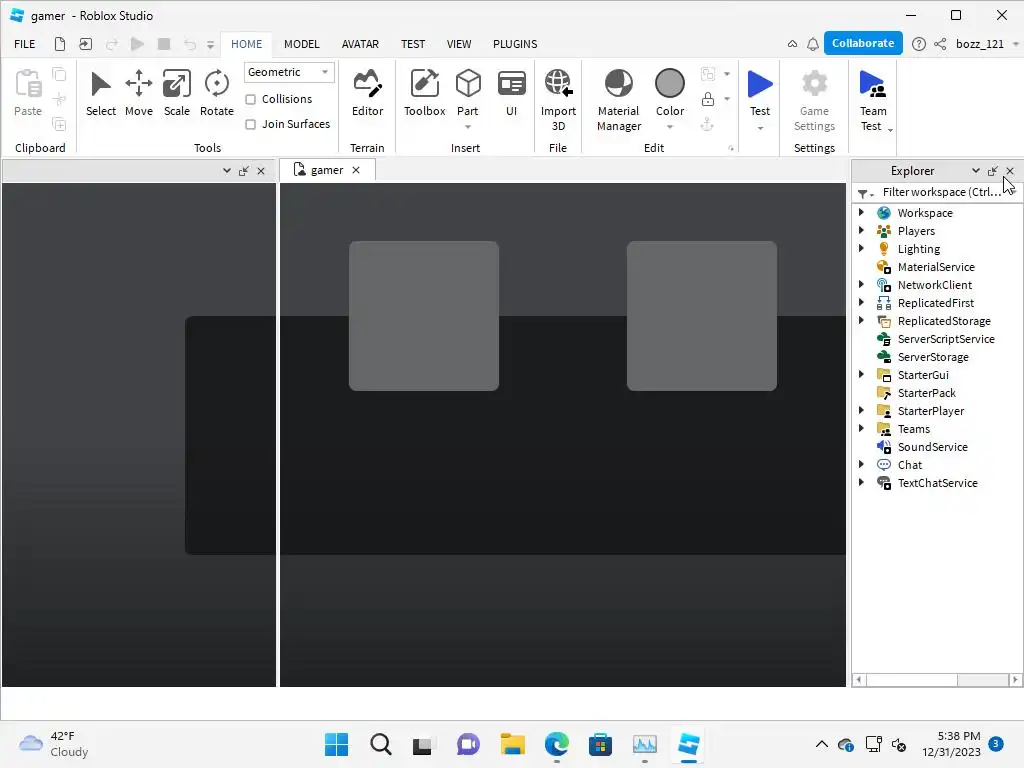Pick the Rotate tool
The image size is (1024, 768).
pos(216,93)
